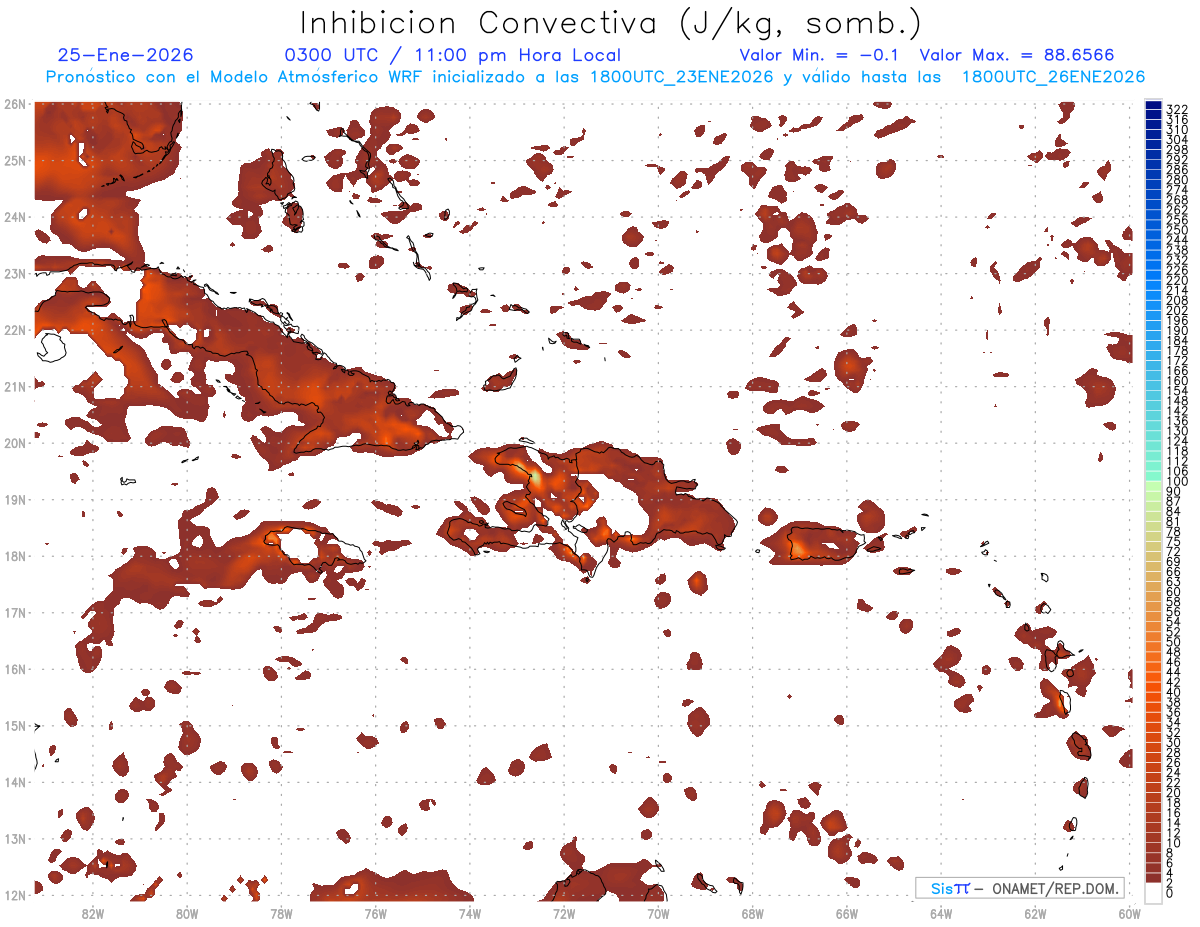Click the 68W longitude label

tap(753, 912)
